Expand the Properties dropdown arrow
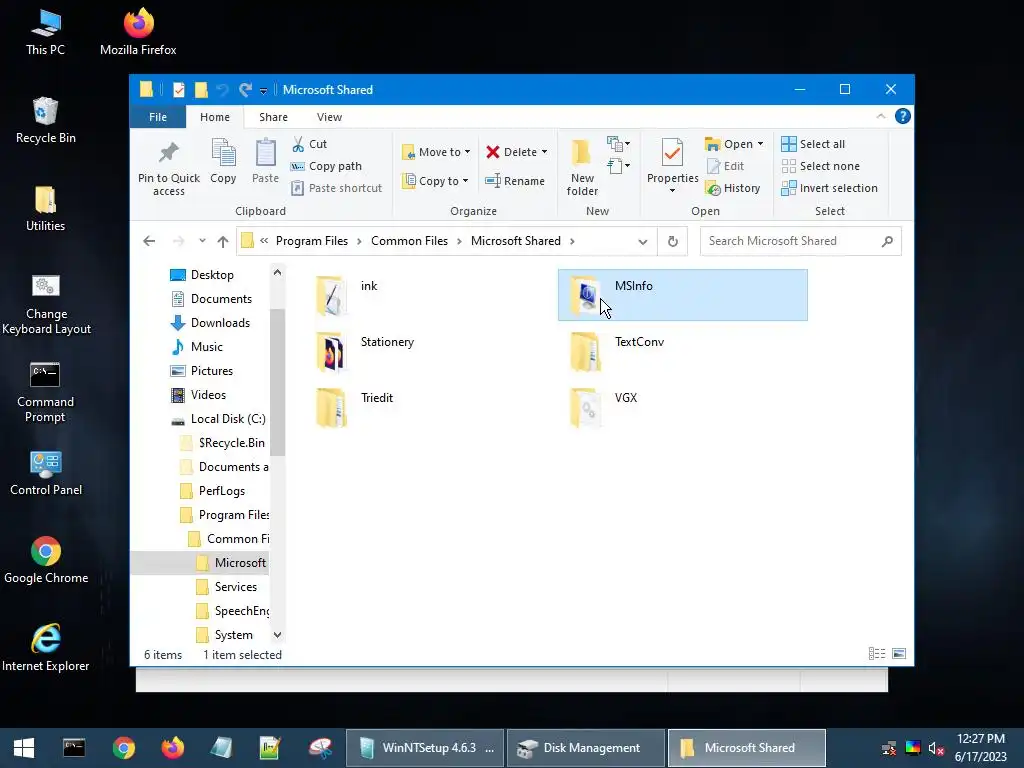This screenshot has height=768, width=1024. pyautogui.click(x=672, y=191)
